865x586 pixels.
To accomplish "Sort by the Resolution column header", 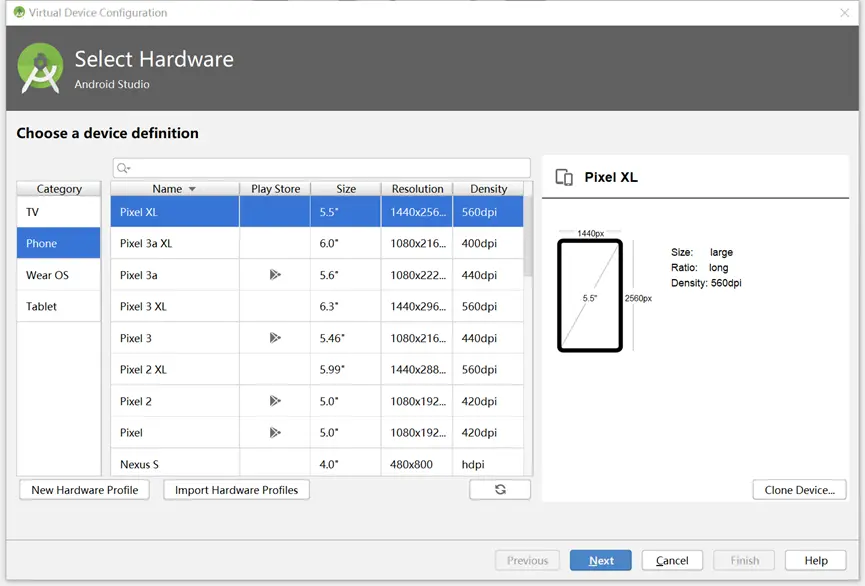I will coord(417,189).
